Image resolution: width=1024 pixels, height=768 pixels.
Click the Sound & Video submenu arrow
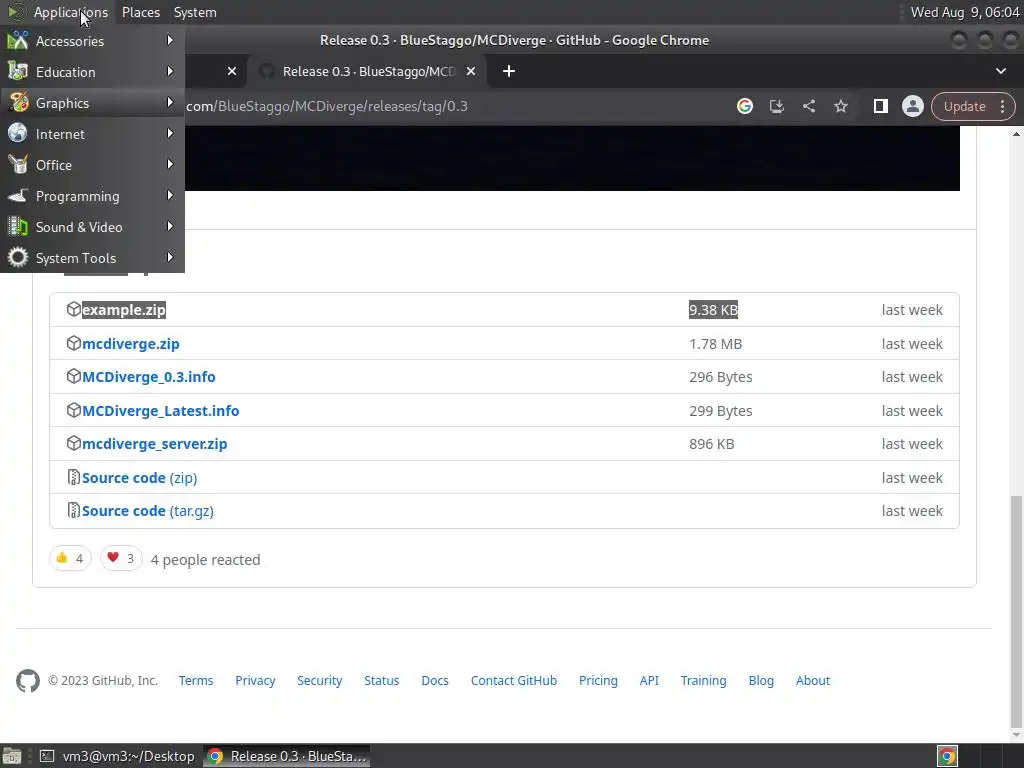[x=170, y=227]
